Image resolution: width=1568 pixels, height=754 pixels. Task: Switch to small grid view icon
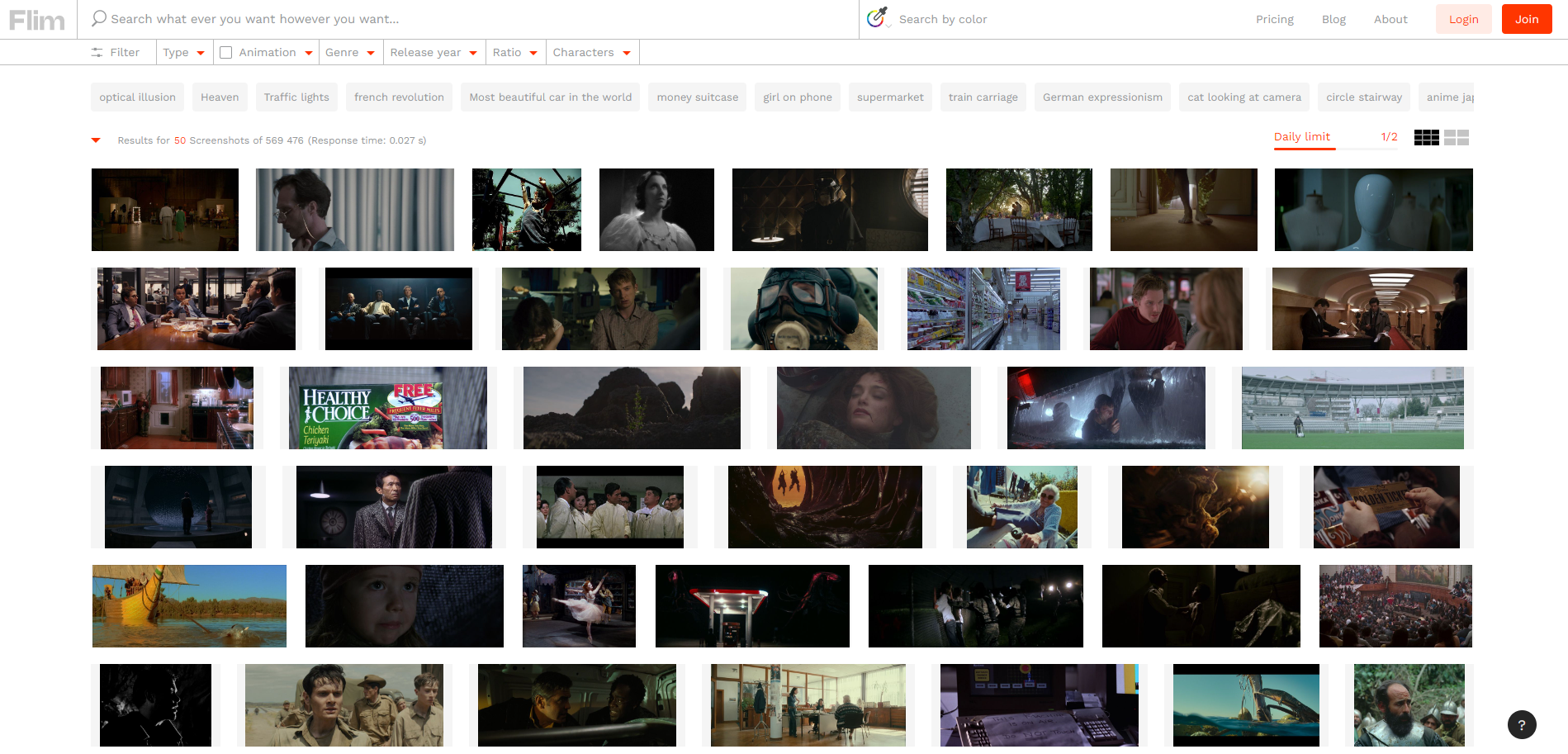click(1427, 137)
